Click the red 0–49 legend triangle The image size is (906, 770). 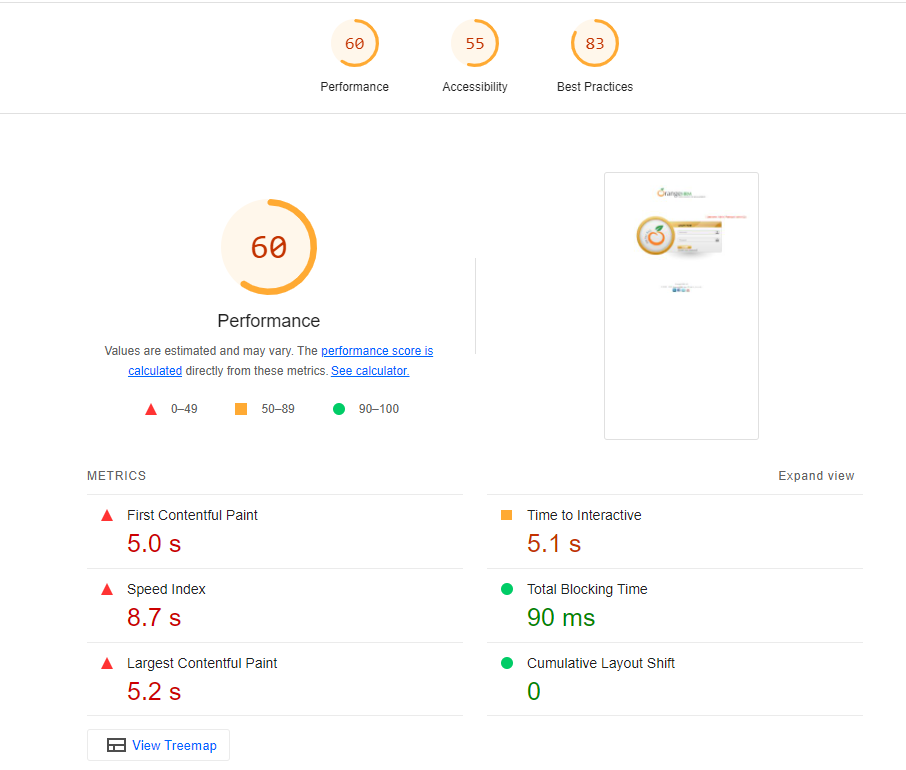pos(151,409)
